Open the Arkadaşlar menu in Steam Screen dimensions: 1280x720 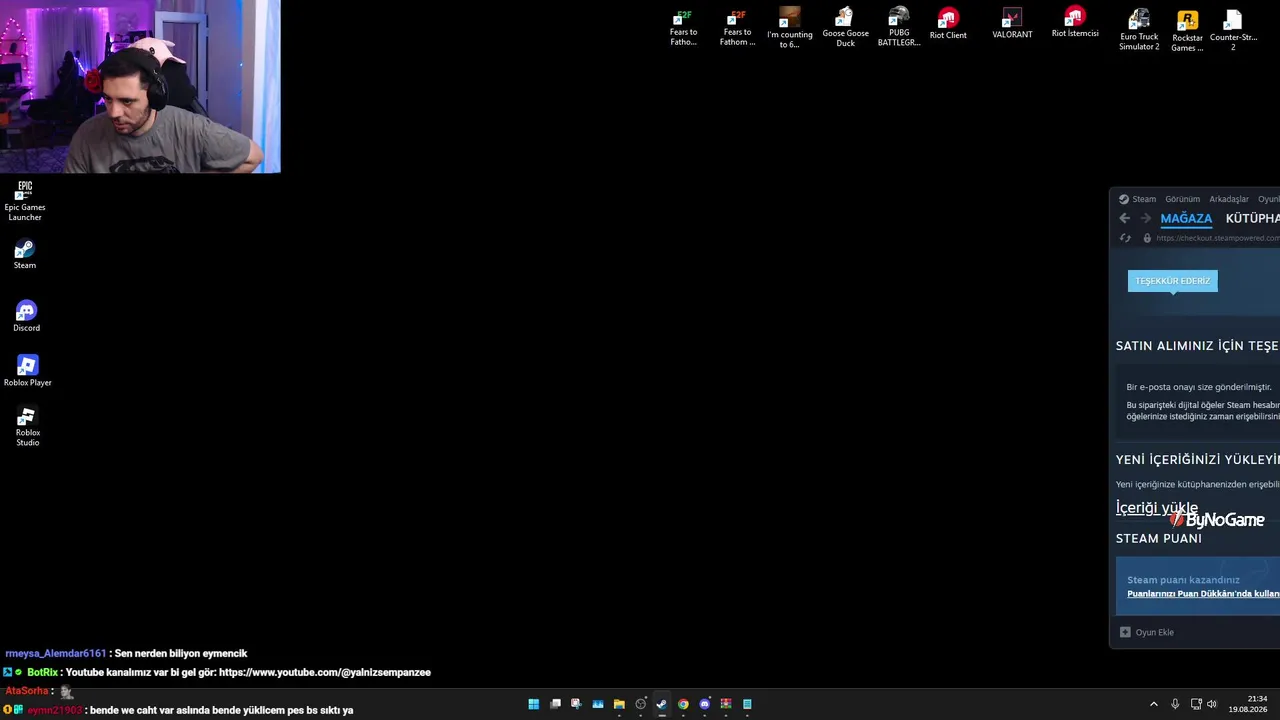click(x=1229, y=199)
